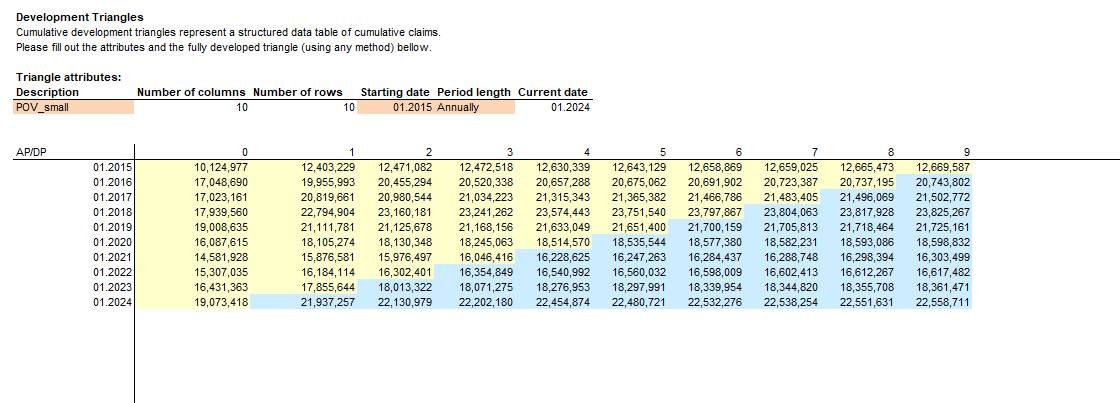Viewport: 1120px width, 403px height.
Task: Select the Starting date value cell
Action: pyautogui.click(x=395, y=107)
